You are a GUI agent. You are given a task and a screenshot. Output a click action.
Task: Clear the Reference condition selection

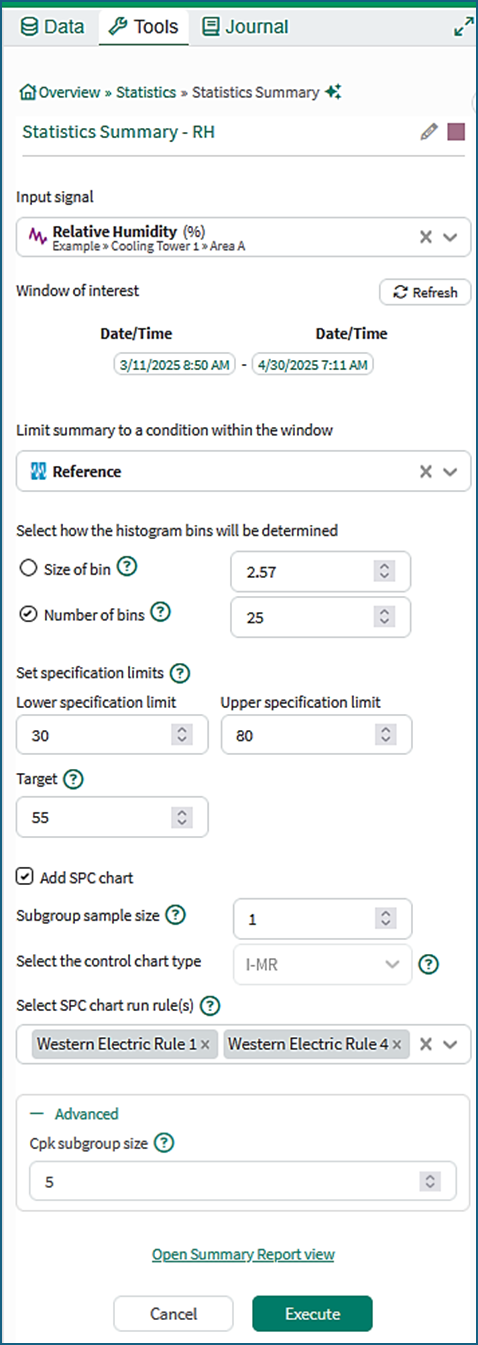[425, 471]
